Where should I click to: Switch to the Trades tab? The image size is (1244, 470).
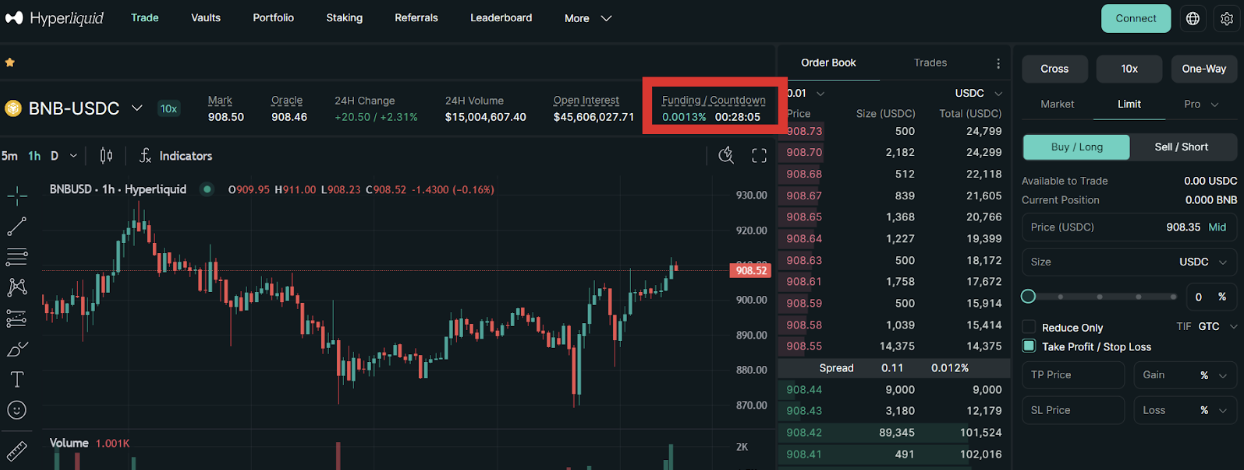tap(930, 63)
